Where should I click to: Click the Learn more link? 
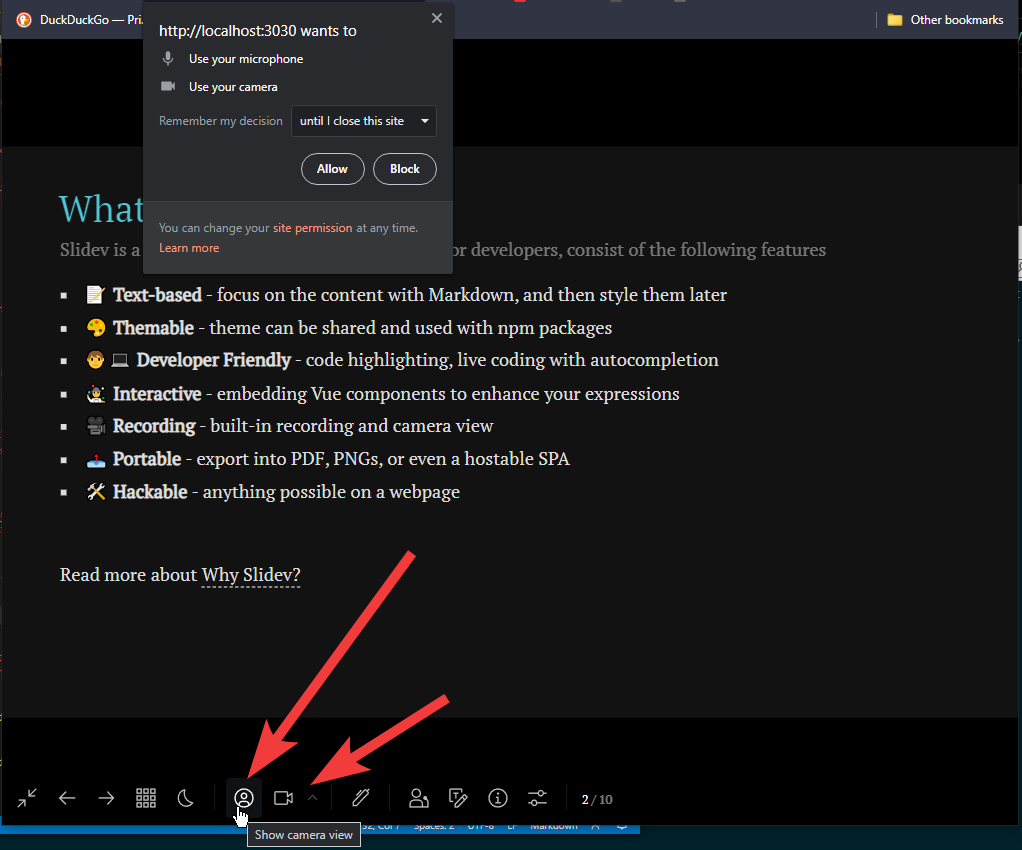[189, 248]
